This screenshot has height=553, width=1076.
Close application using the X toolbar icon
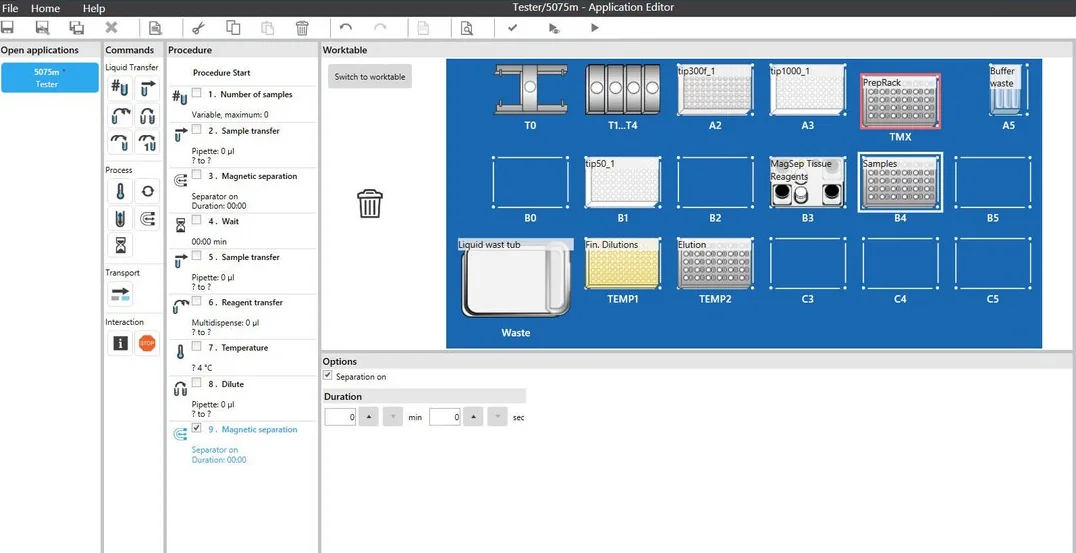[x=112, y=28]
